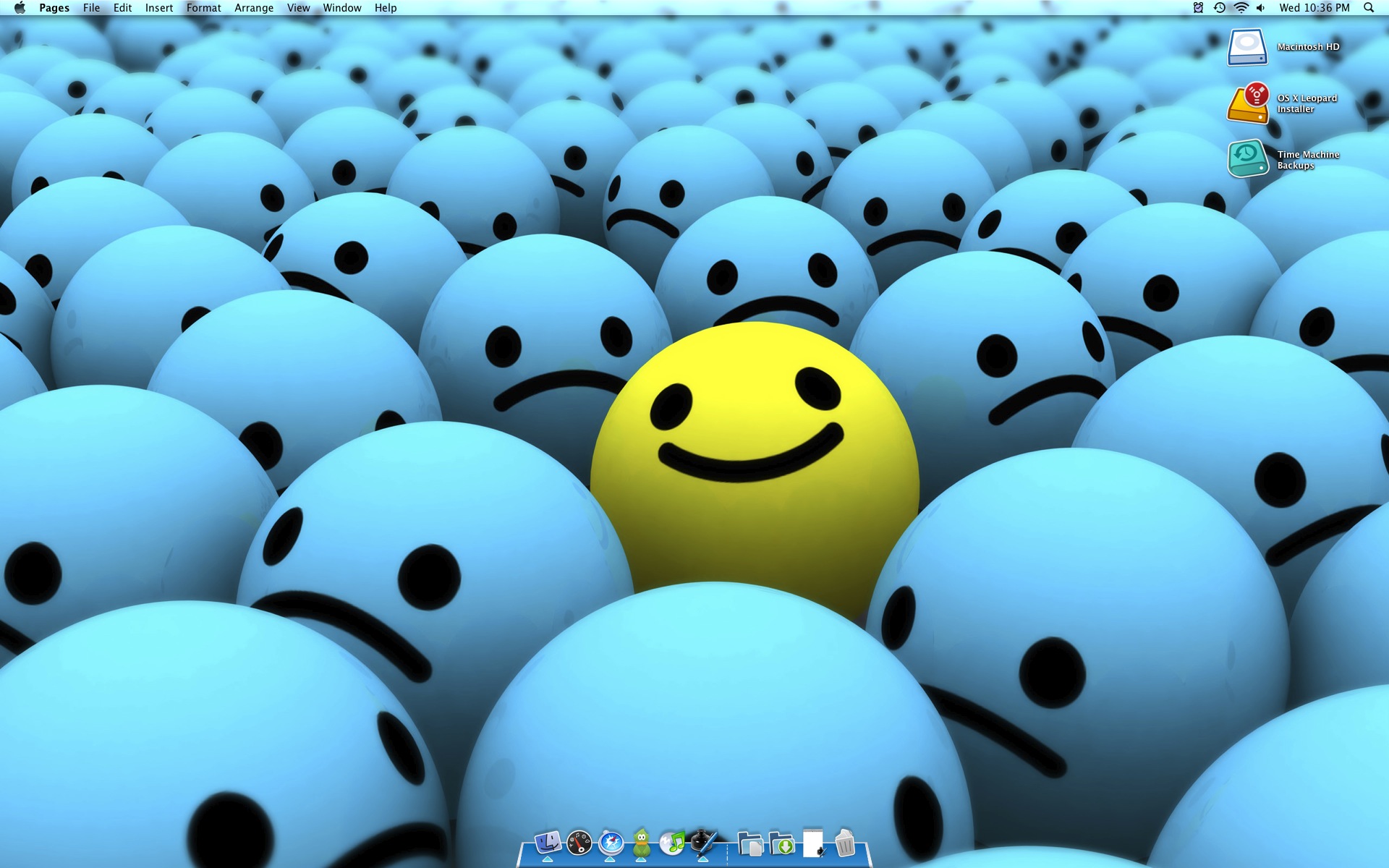Screen dimensions: 1389x868
Task: Open the View menu
Action: pos(299,8)
